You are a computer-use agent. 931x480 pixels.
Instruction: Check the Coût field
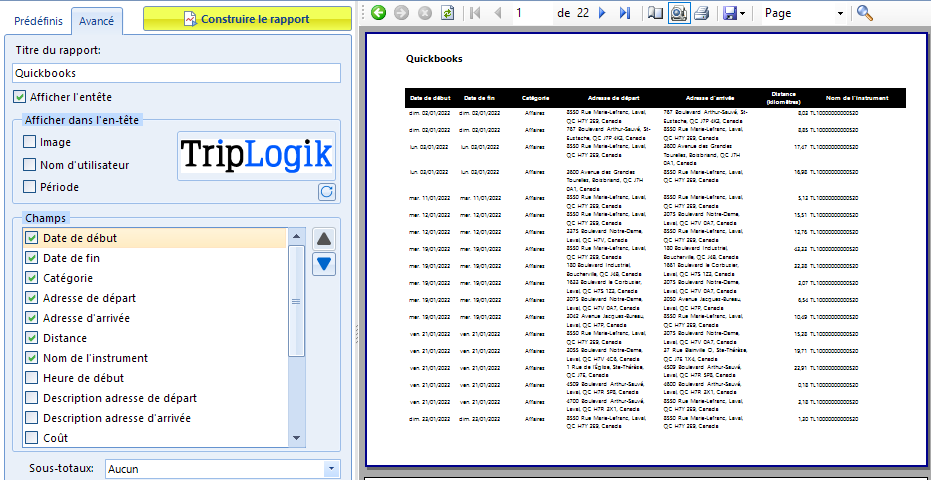[x=31, y=438]
